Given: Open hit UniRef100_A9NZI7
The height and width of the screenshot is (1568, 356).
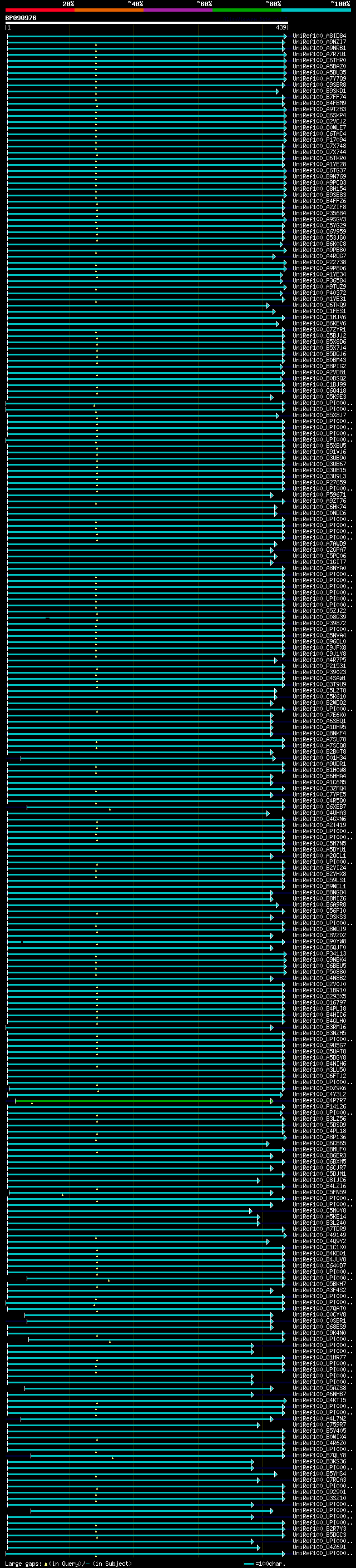Looking at the screenshot, I should [319, 42].
